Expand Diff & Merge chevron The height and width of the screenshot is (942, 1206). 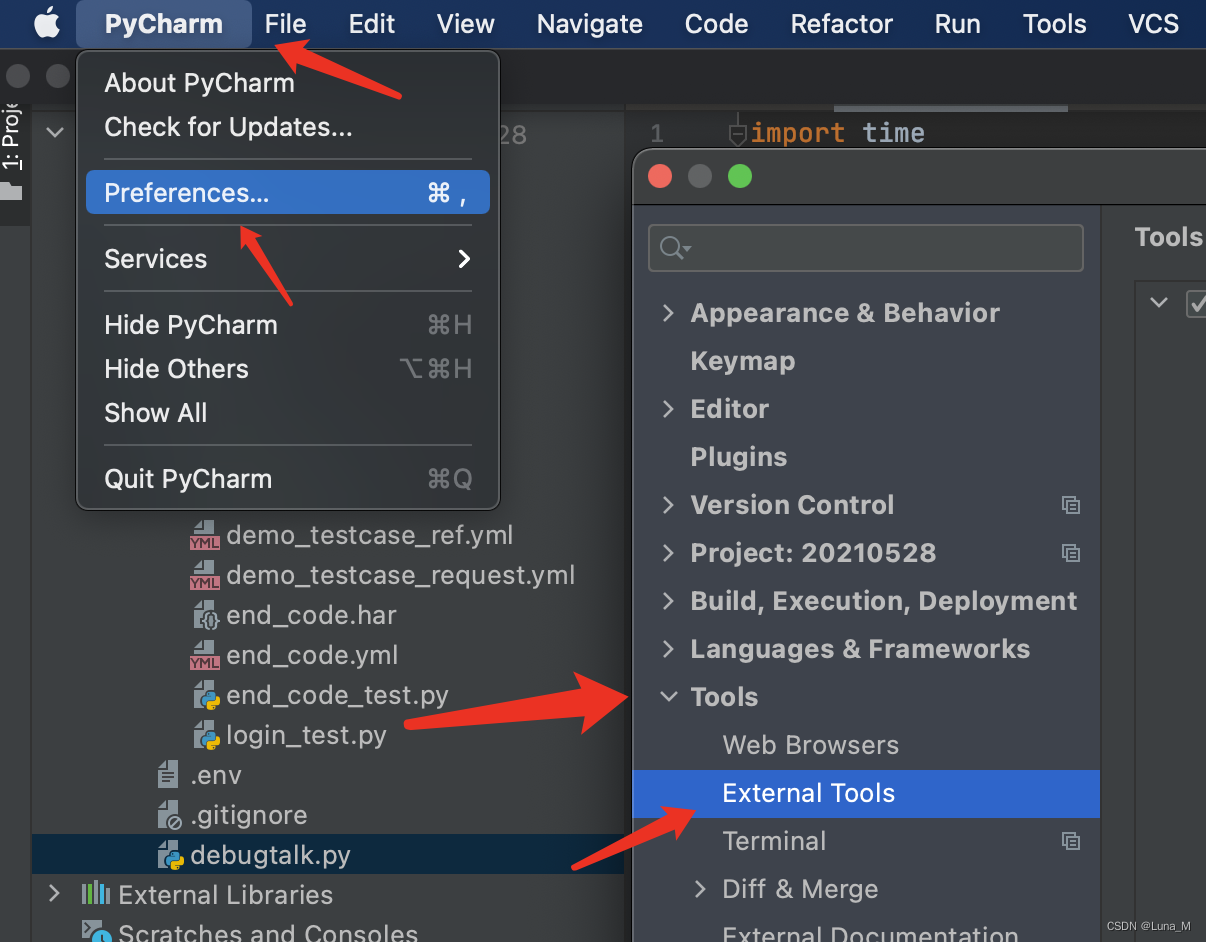pos(700,889)
